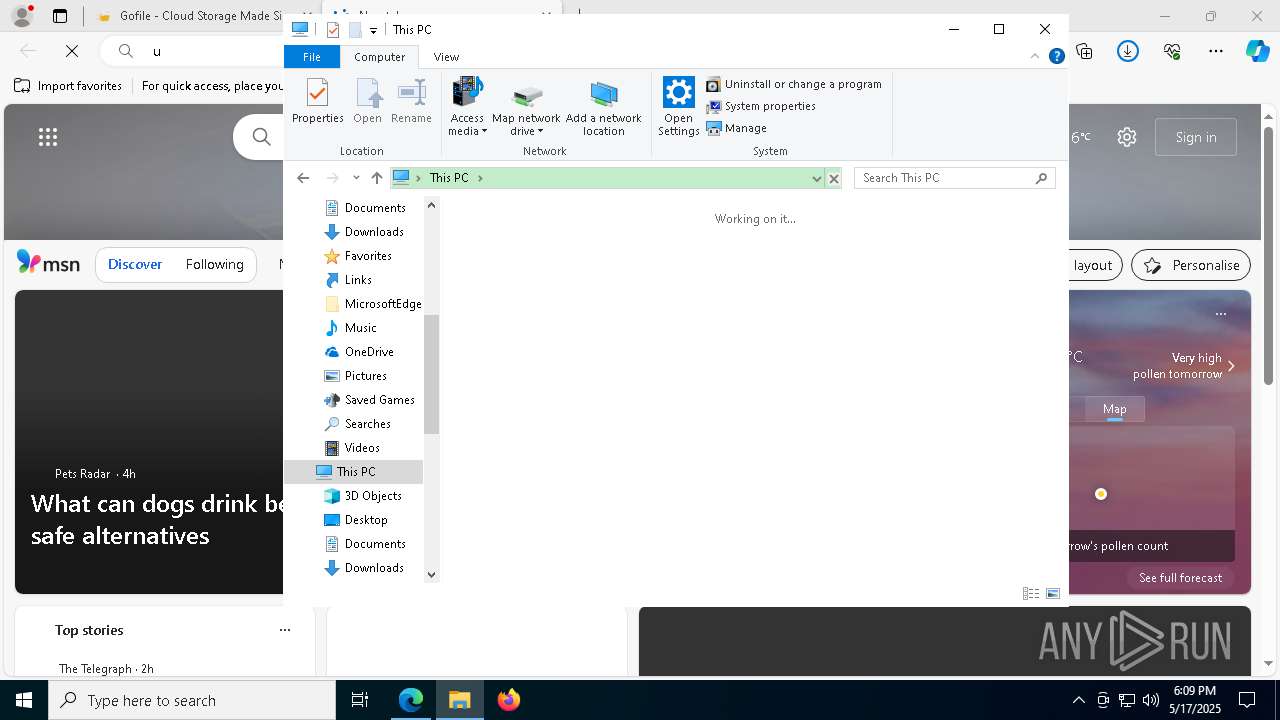Viewport: 1280px width, 720px height.
Task: Open the Windows Start menu
Action: coord(24,700)
